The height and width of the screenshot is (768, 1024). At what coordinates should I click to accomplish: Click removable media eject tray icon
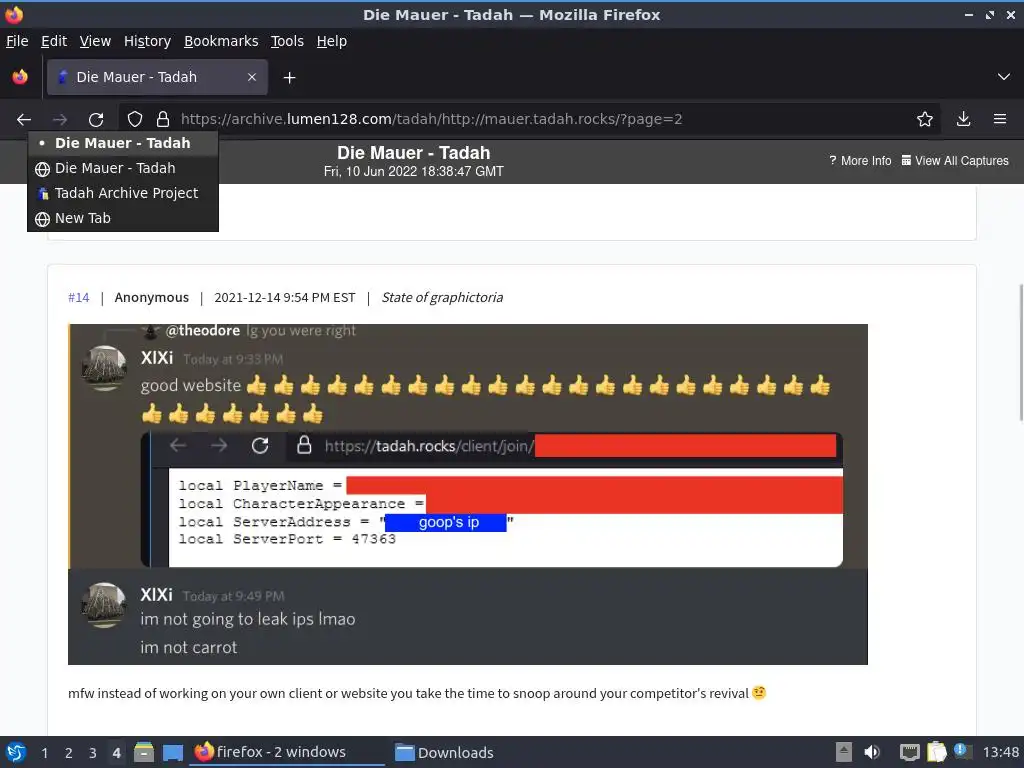844,752
